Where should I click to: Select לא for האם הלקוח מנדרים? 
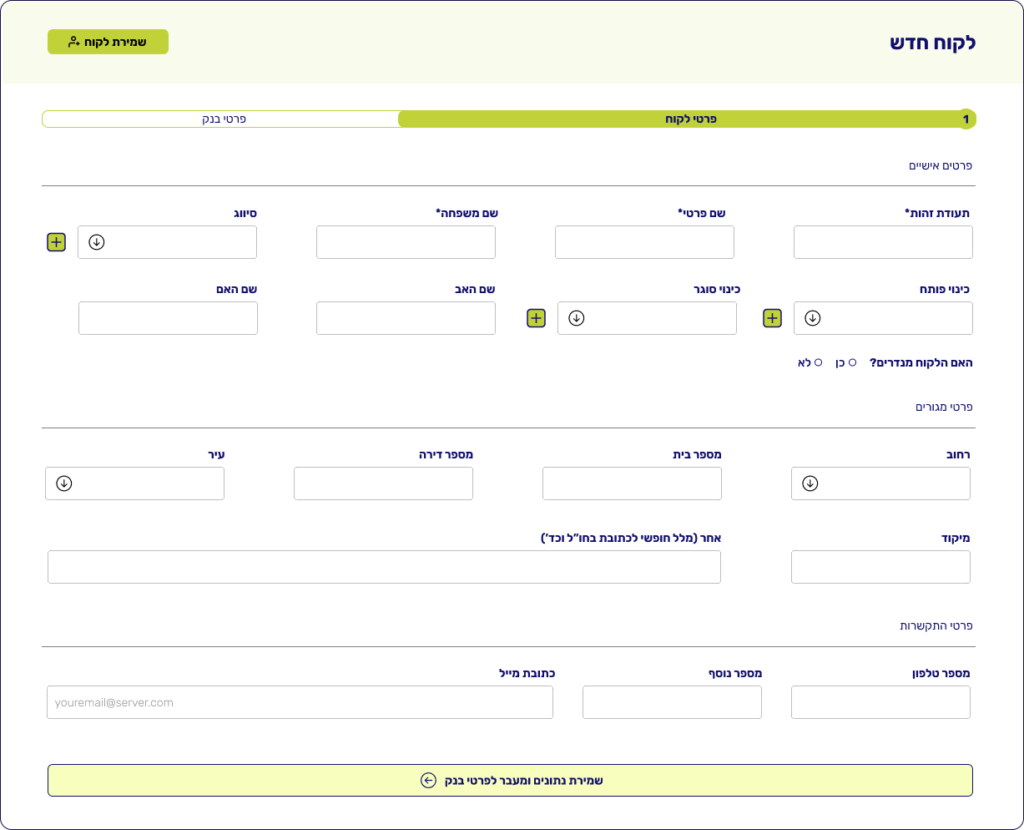[818, 362]
